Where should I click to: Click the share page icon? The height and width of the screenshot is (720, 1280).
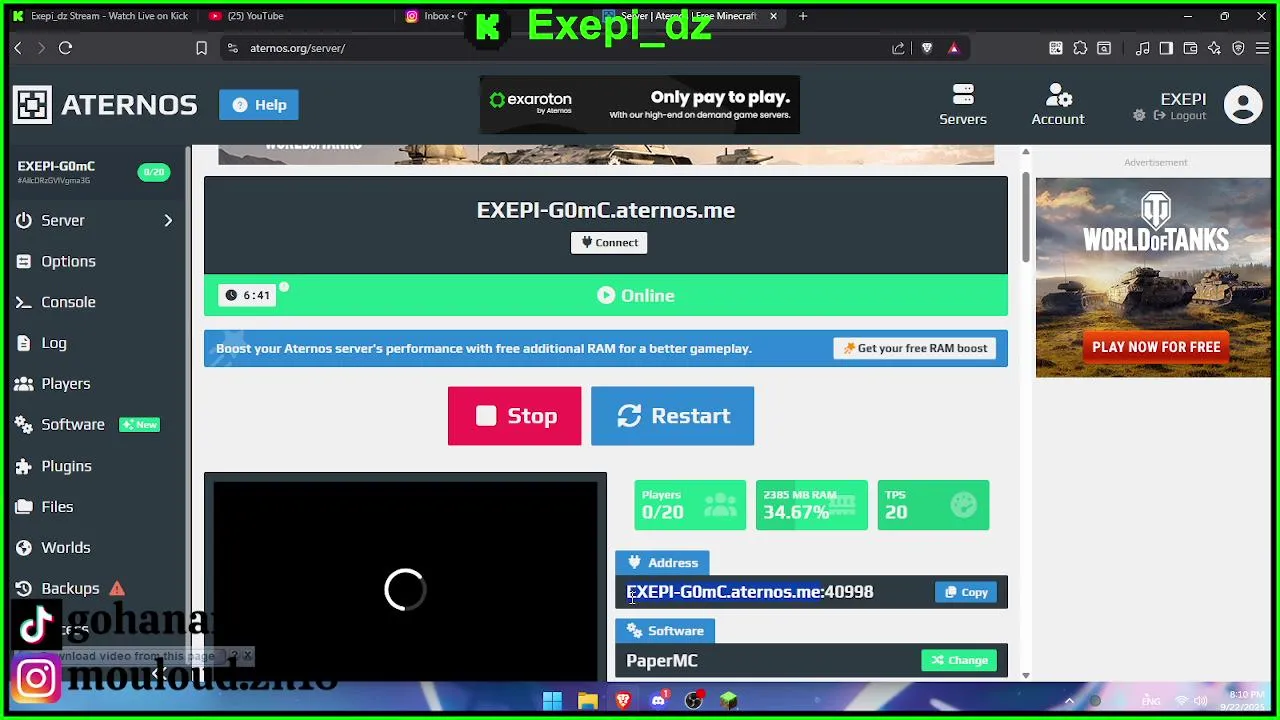[898, 48]
